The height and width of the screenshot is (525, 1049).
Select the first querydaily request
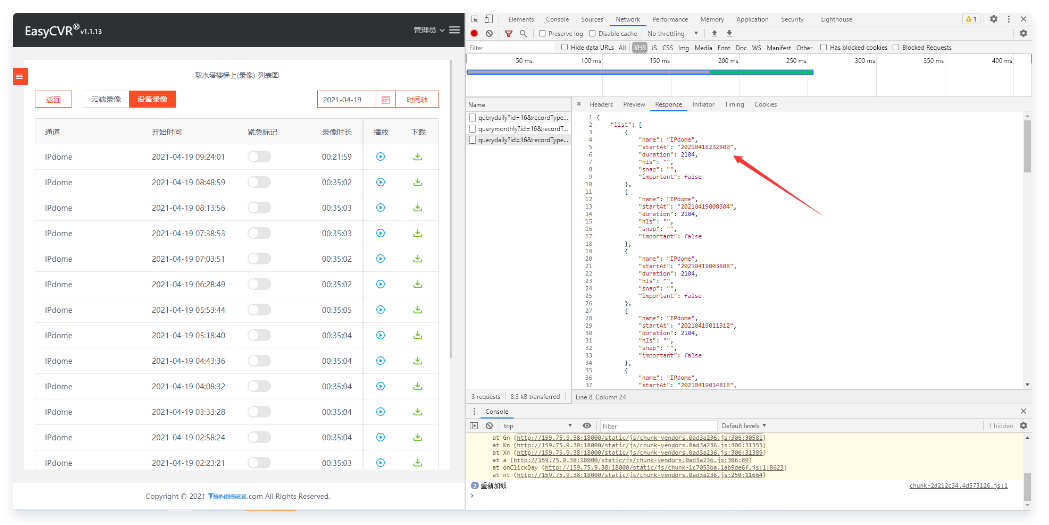point(519,117)
